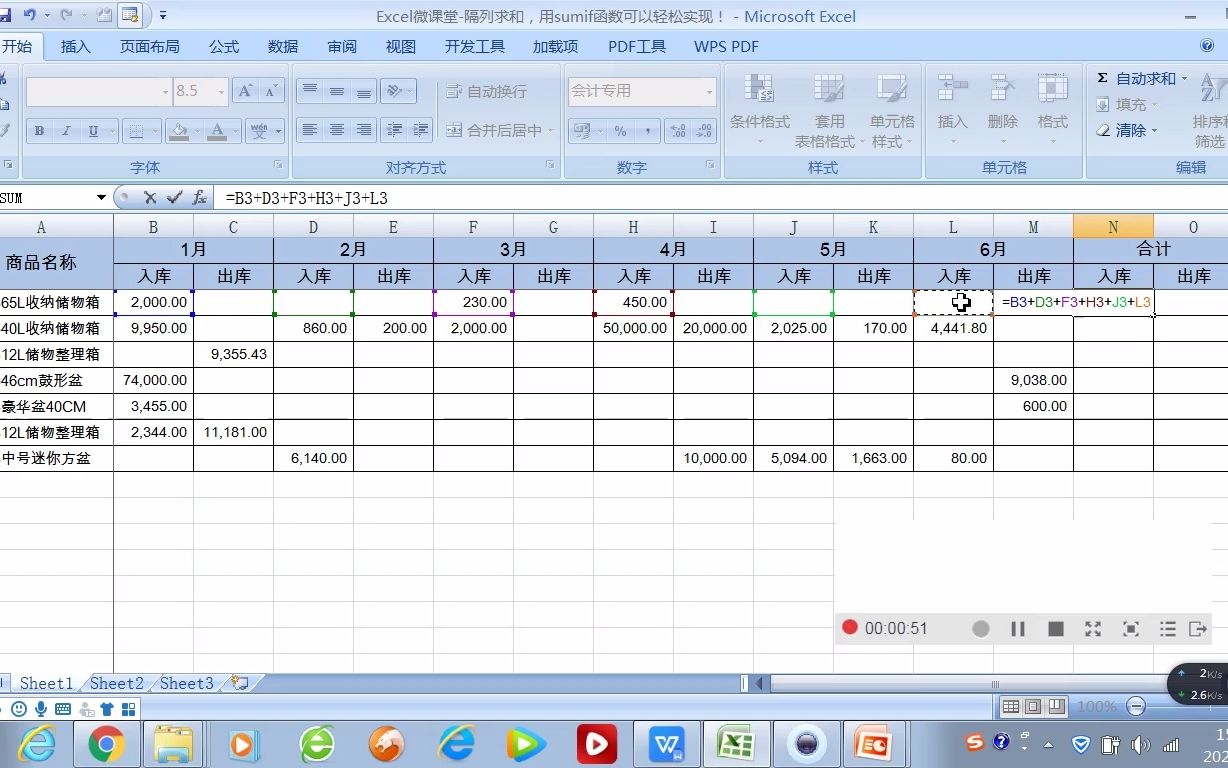Switch to the 公式 ribbon tab
This screenshot has width=1228, height=768.
(223, 46)
